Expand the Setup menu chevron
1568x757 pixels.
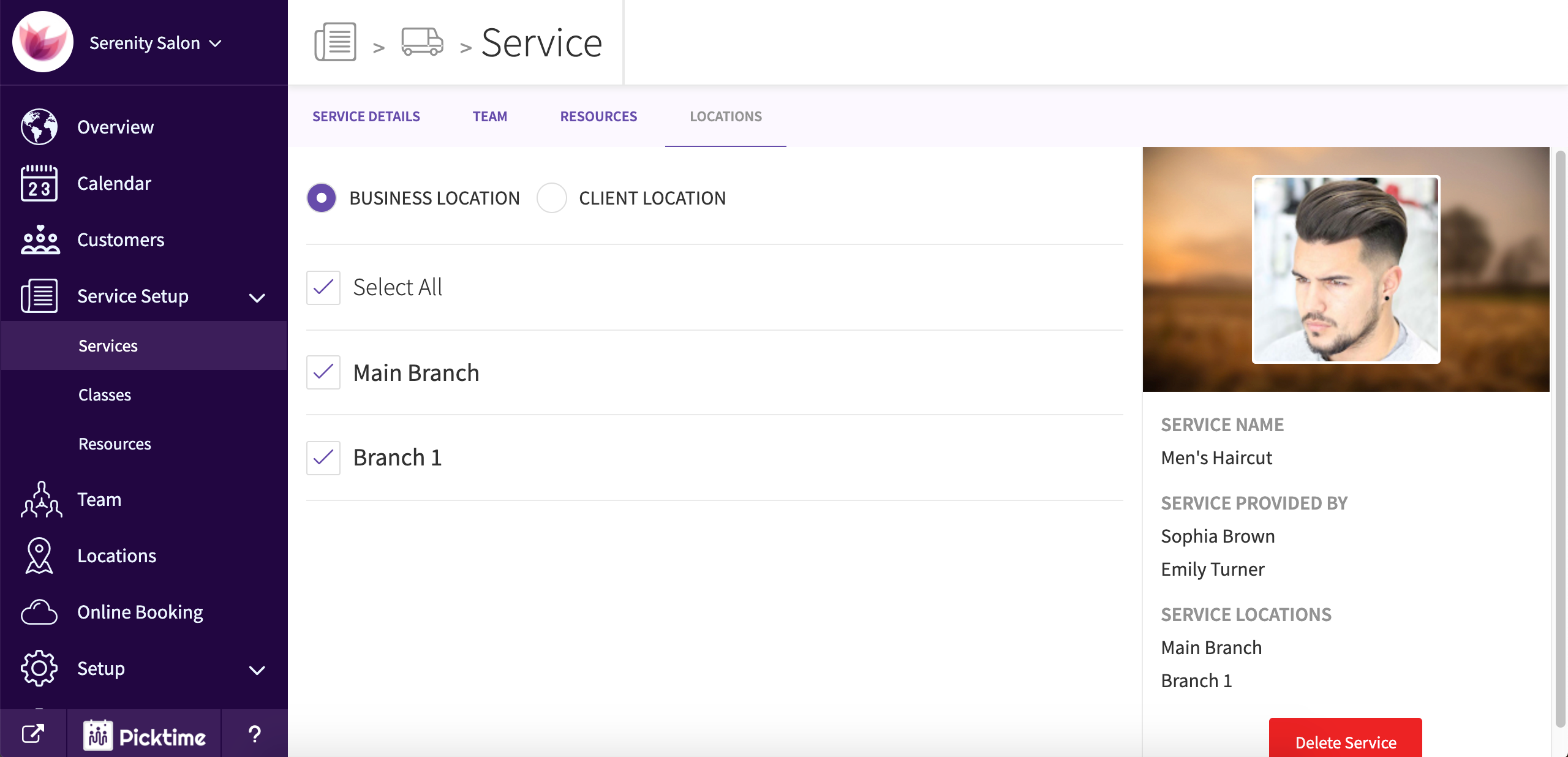pos(257,669)
